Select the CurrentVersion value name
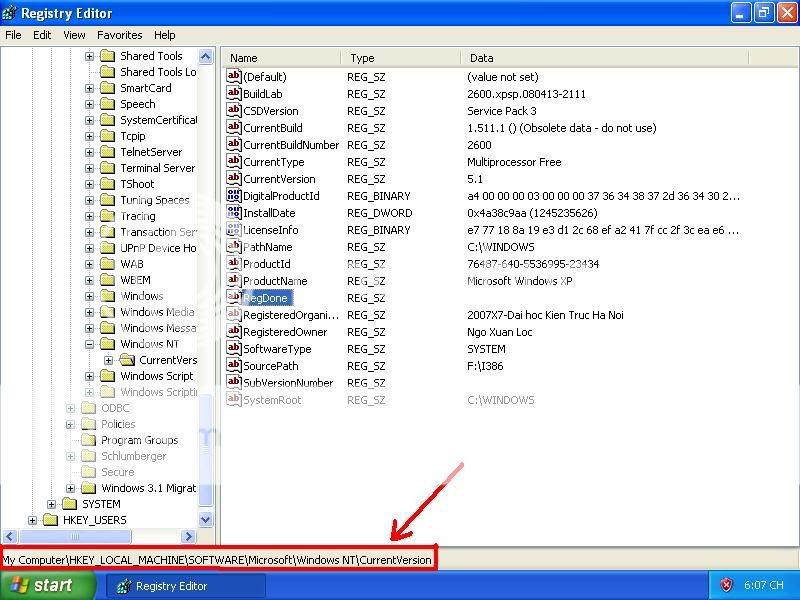Viewport: 800px width, 600px height. click(279, 179)
